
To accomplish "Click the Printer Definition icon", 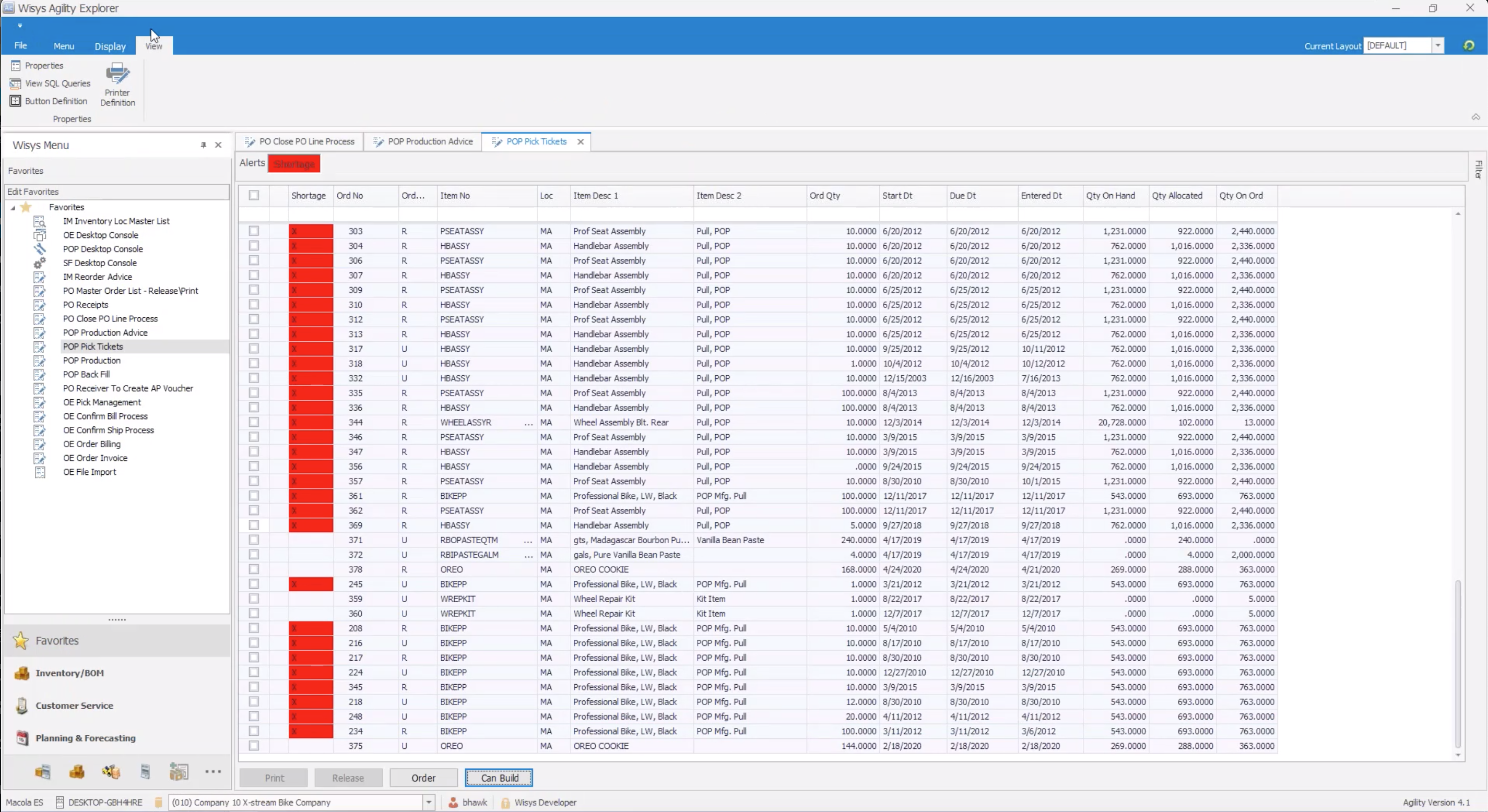I will coord(117,75).
